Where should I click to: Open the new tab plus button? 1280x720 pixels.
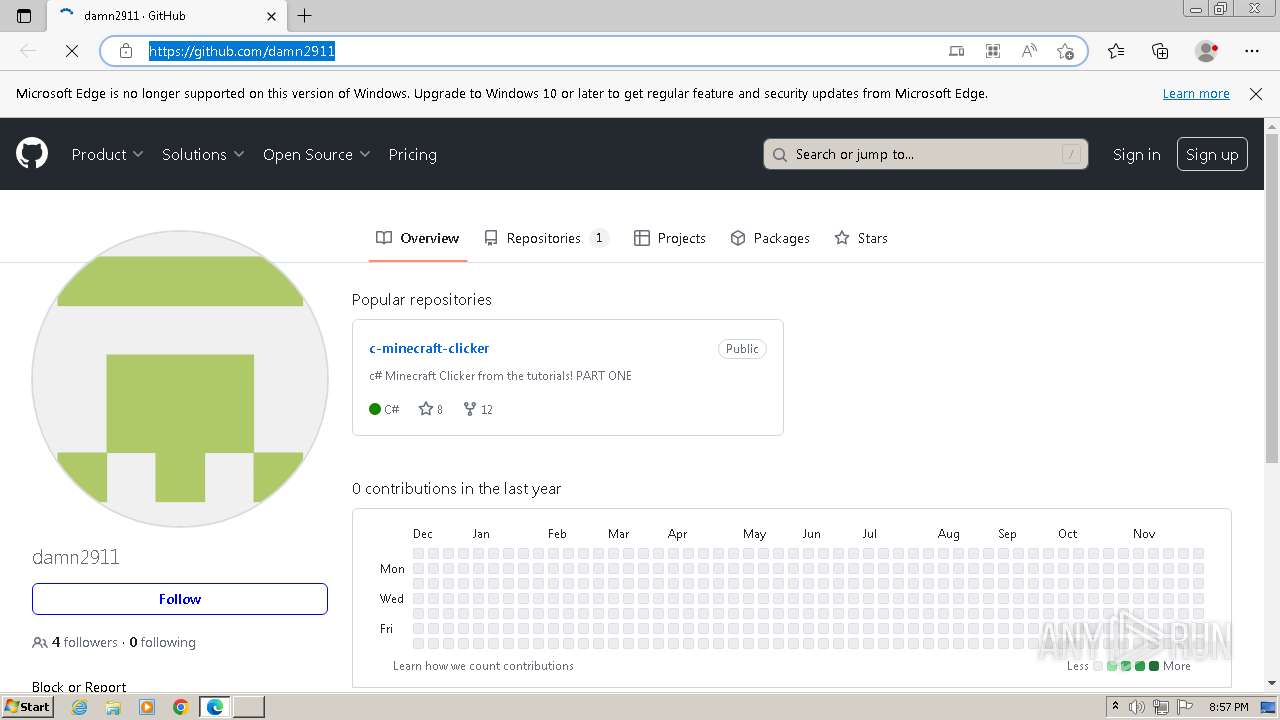click(x=305, y=16)
